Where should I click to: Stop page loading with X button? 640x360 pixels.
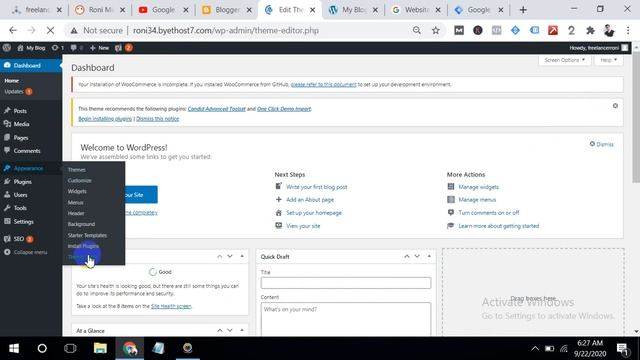(50, 30)
